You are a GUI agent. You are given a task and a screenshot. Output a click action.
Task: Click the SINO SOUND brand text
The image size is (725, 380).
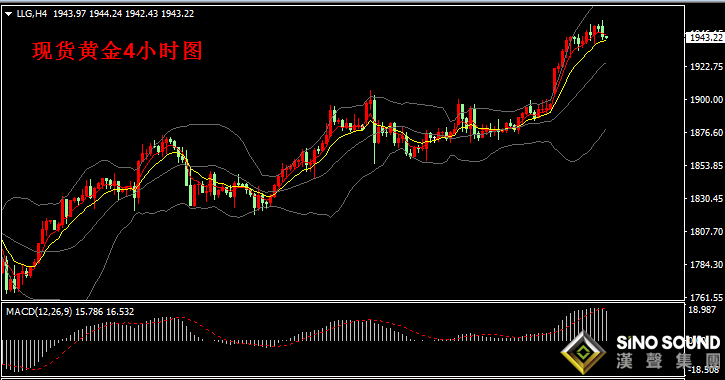tap(668, 343)
